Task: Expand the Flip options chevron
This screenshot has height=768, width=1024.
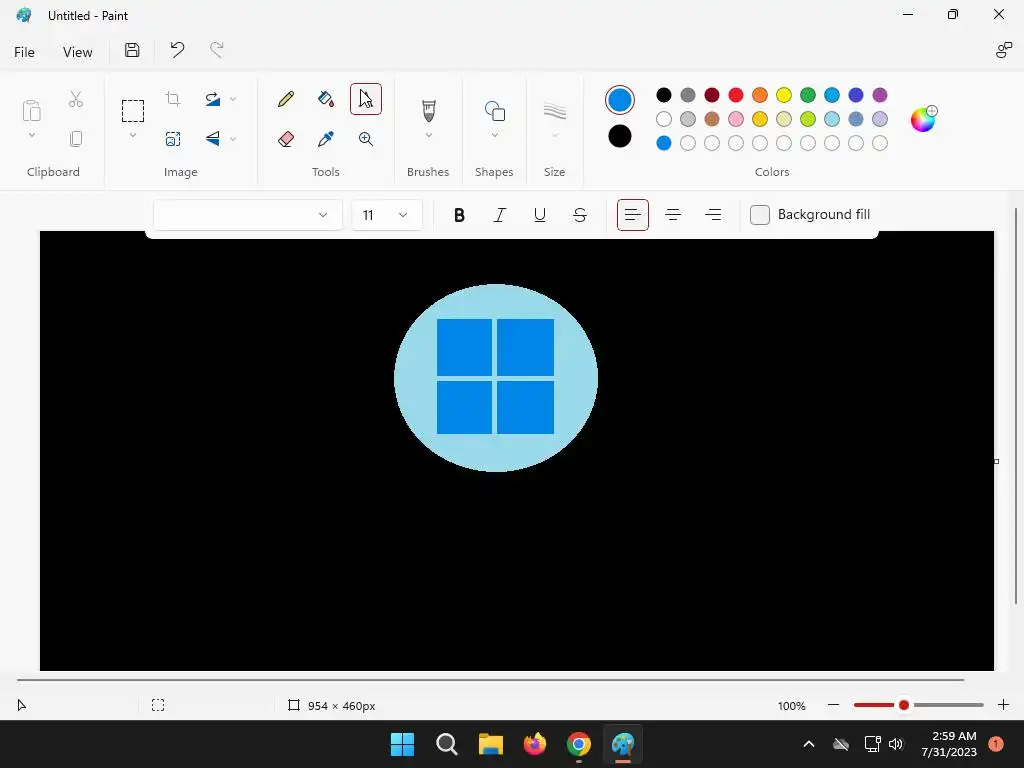Action: coord(233,139)
